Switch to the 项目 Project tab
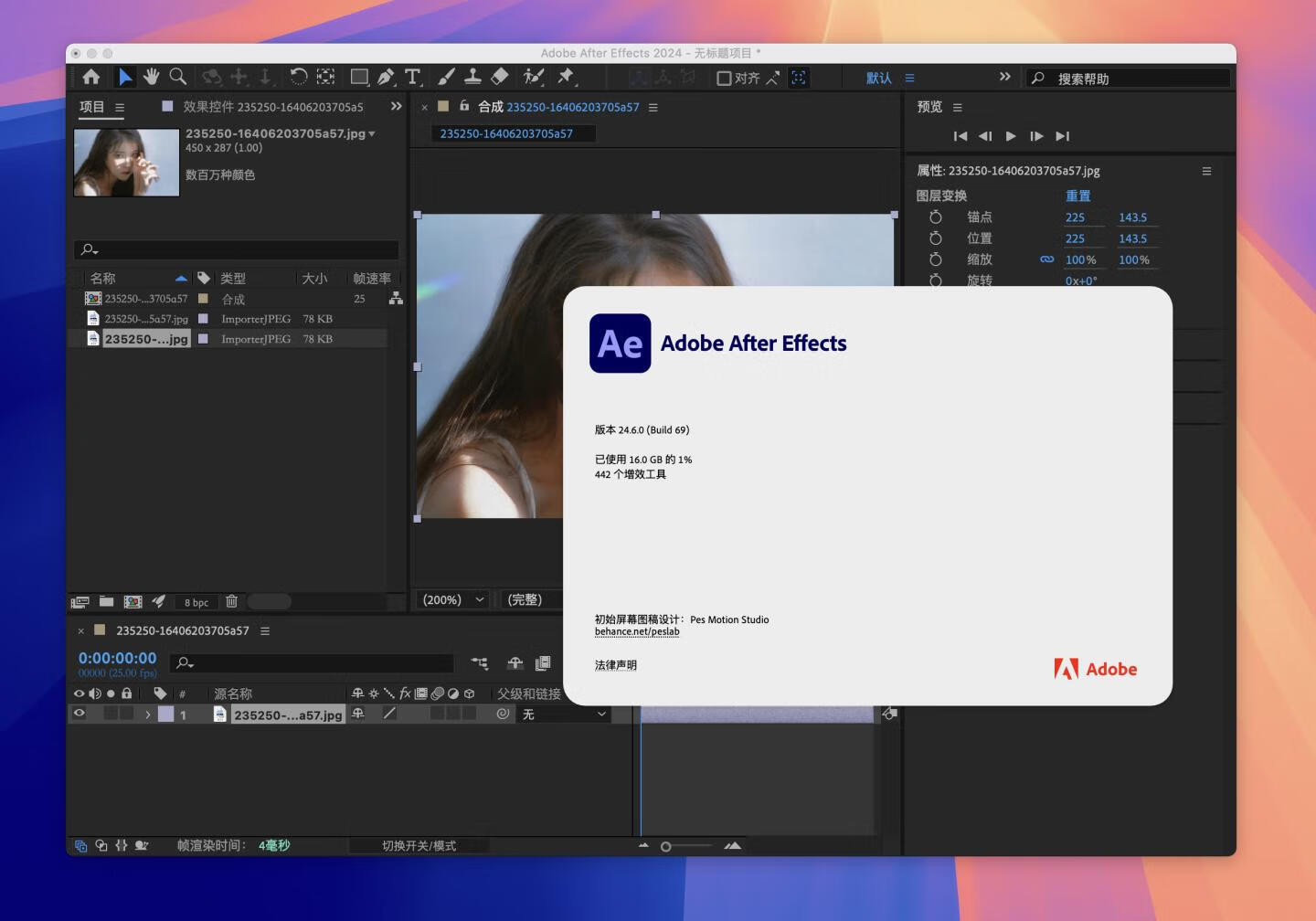The height and width of the screenshot is (921, 1316). click(92, 107)
